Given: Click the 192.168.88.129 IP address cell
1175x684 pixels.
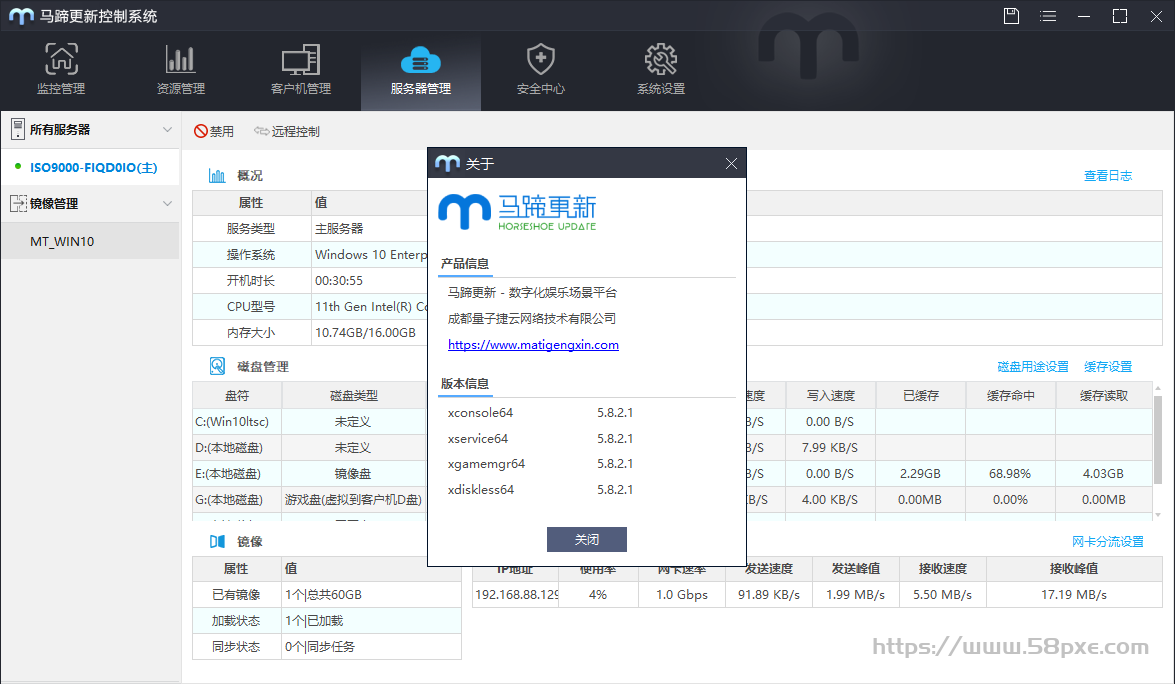Looking at the screenshot, I should pyautogui.click(x=516, y=594).
